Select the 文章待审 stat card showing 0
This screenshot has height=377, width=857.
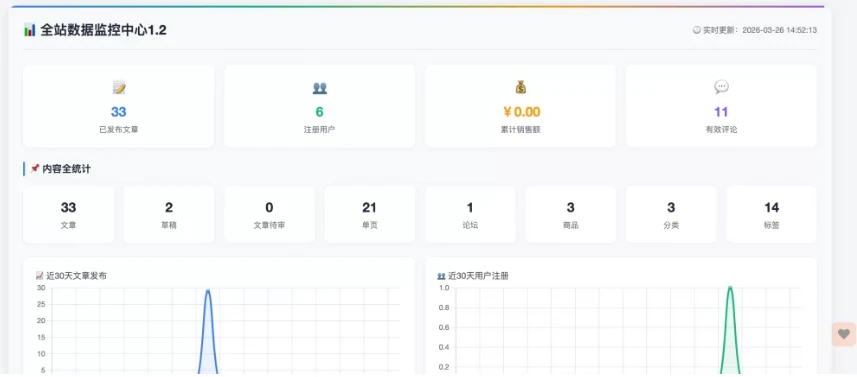point(269,214)
